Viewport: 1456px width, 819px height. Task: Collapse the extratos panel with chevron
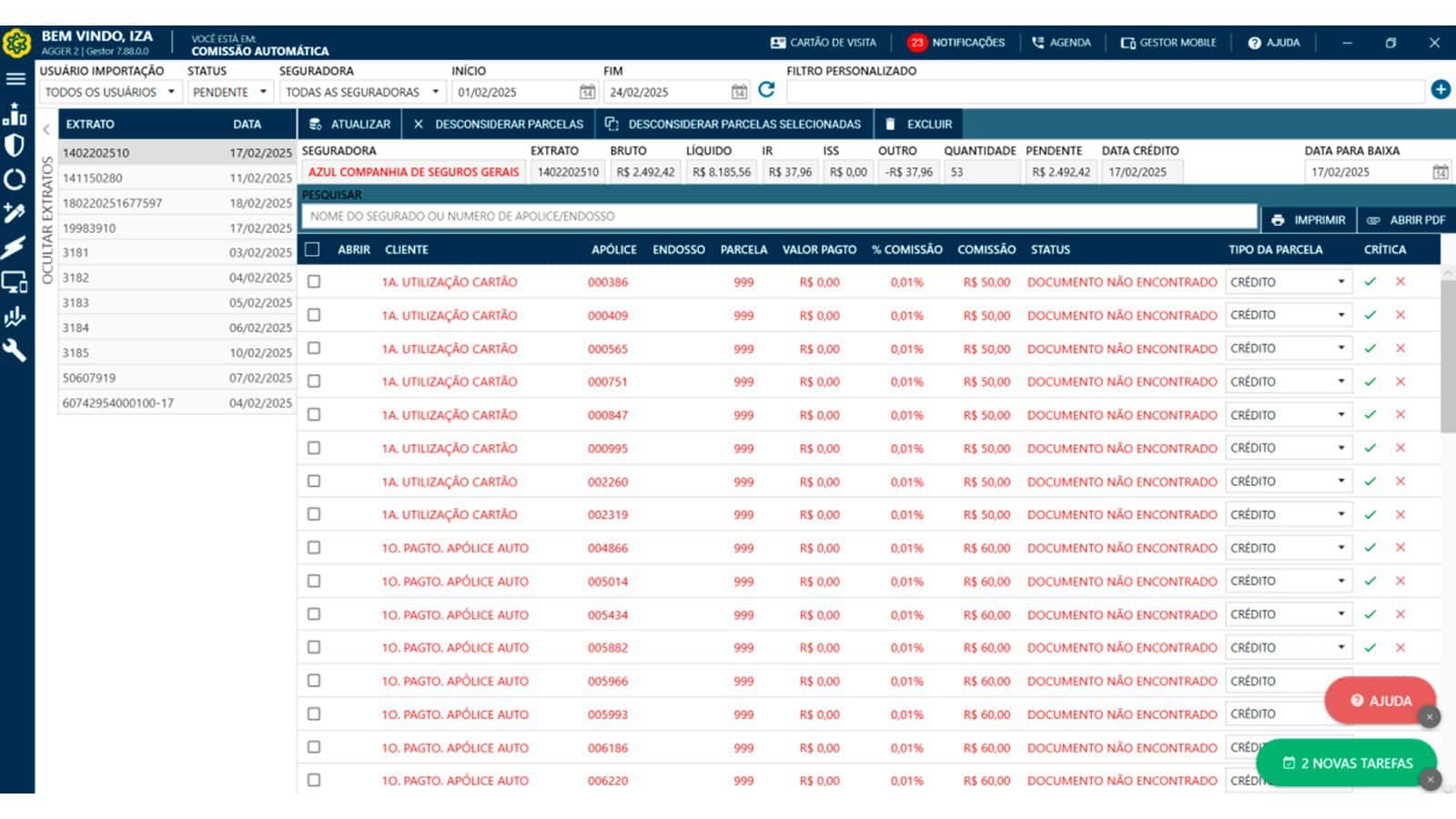point(46,129)
